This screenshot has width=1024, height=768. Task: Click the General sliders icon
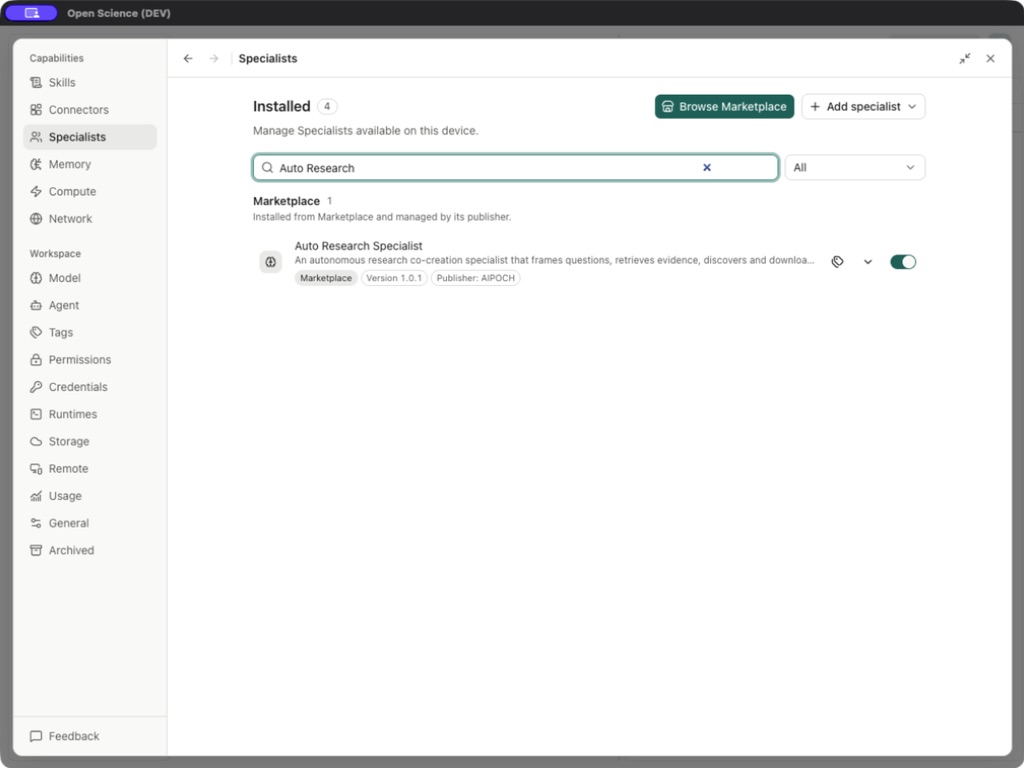pos(36,523)
